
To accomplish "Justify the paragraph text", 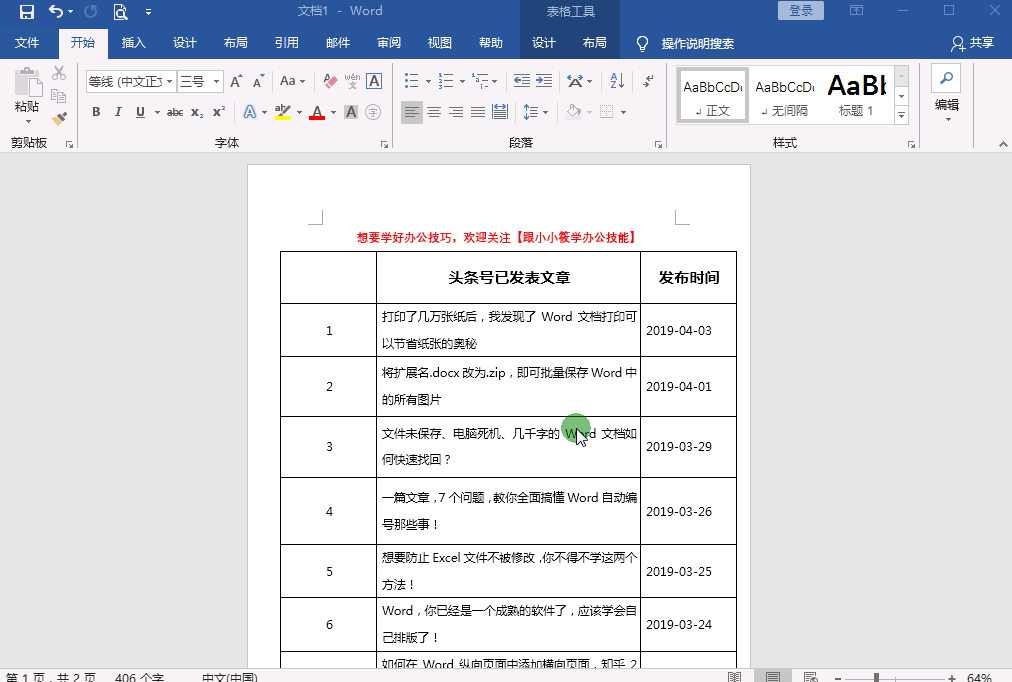I will point(478,112).
